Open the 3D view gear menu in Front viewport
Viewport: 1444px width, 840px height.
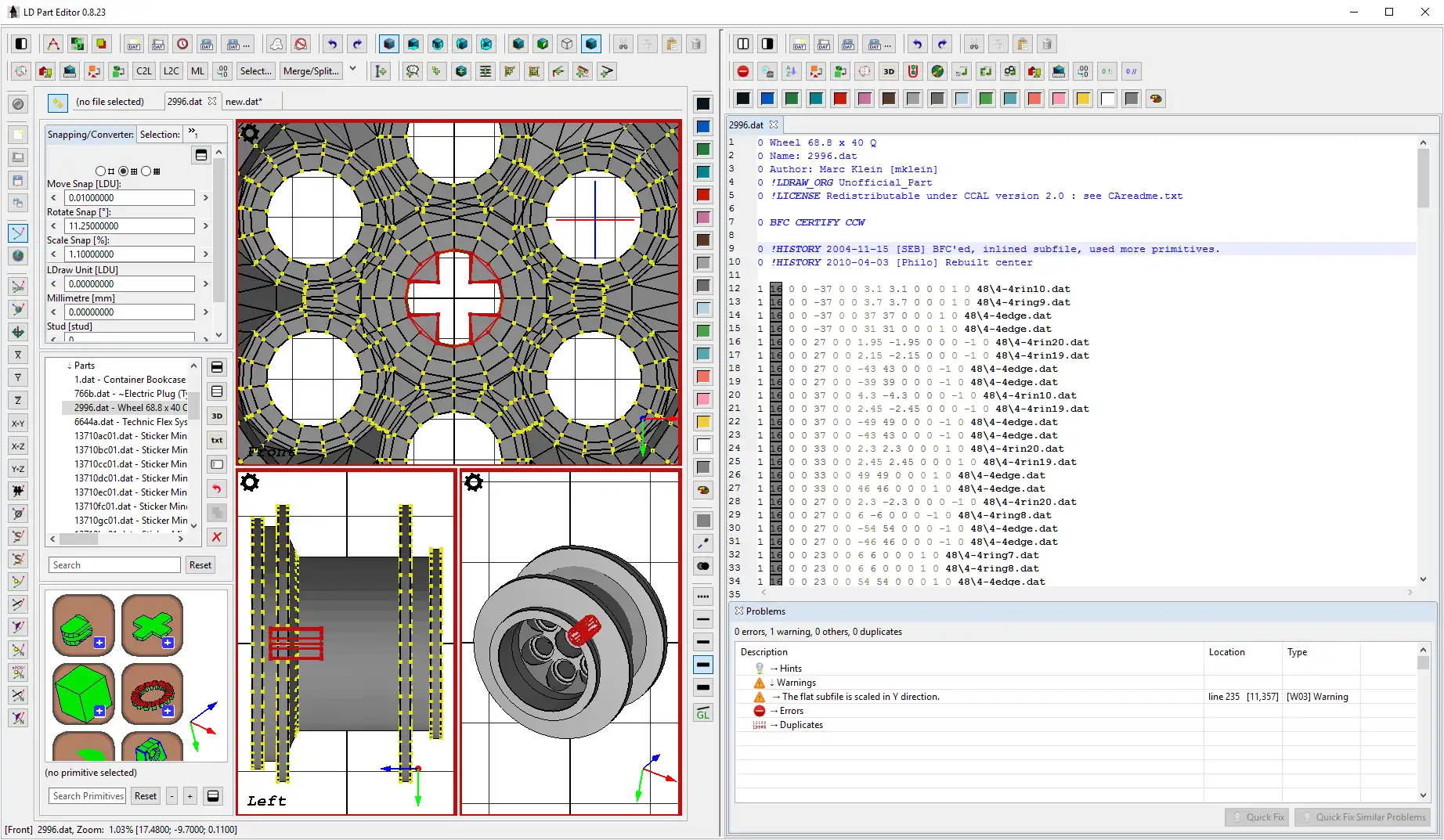click(250, 134)
